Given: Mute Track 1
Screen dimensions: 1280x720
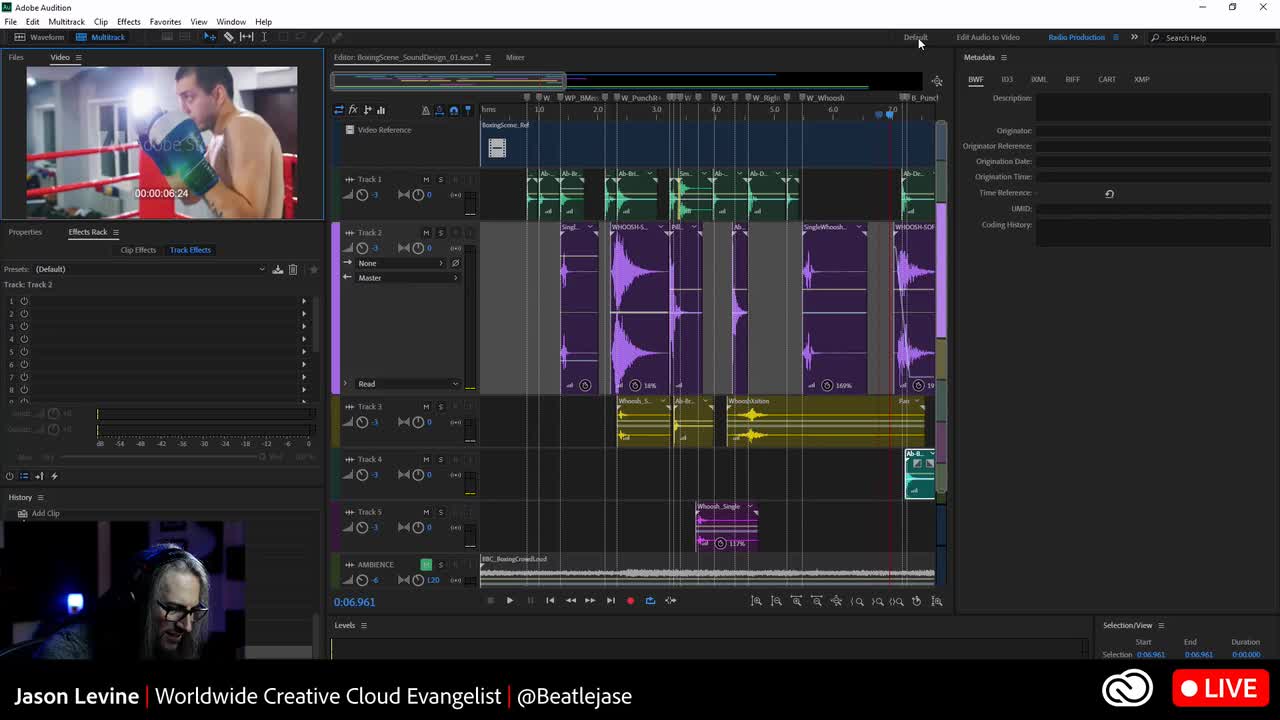Looking at the screenshot, I should [x=426, y=180].
